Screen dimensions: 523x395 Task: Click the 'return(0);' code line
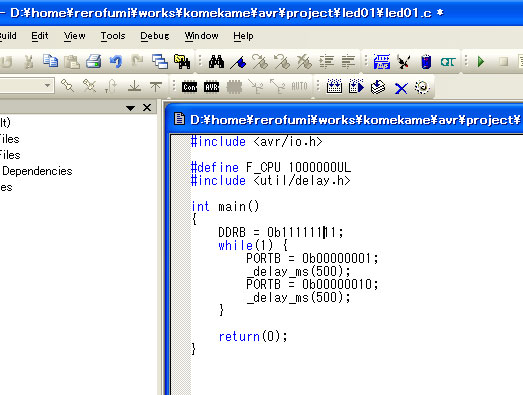pos(252,336)
